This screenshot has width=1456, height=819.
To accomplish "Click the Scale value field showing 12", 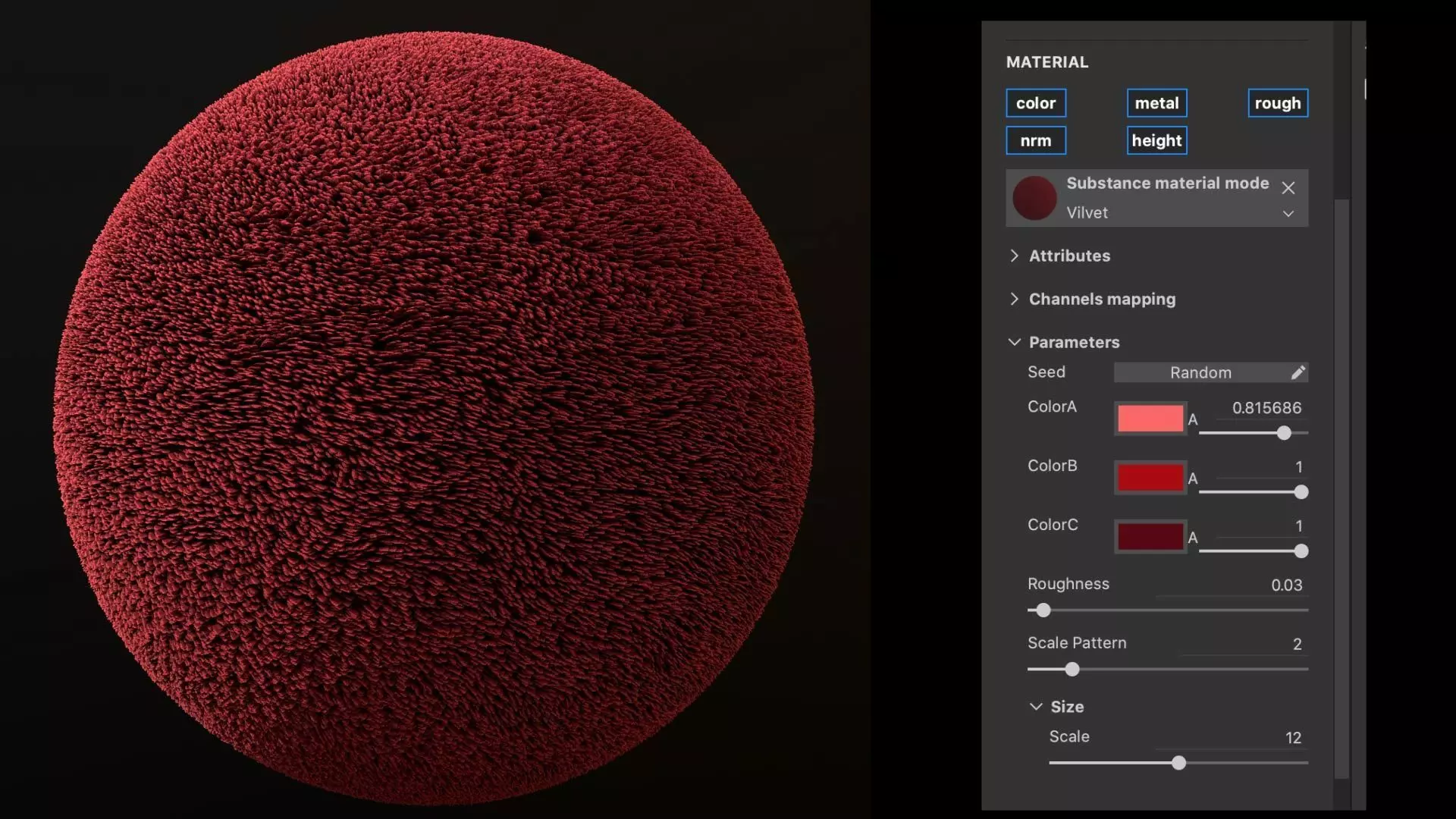I will tap(1292, 738).
